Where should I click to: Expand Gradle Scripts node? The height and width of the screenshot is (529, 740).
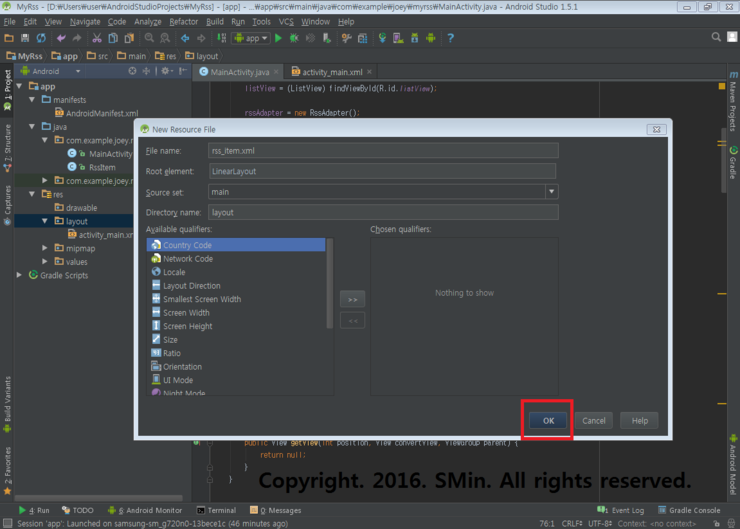(x=19, y=275)
